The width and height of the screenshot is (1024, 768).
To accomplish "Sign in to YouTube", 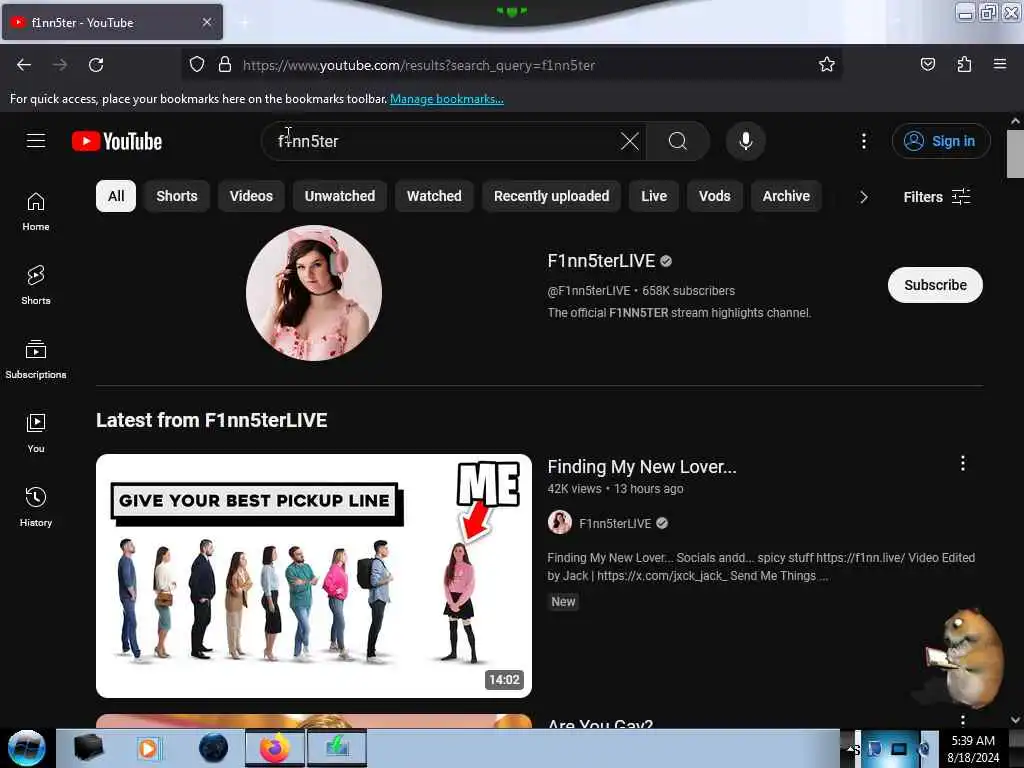I will pos(941,141).
